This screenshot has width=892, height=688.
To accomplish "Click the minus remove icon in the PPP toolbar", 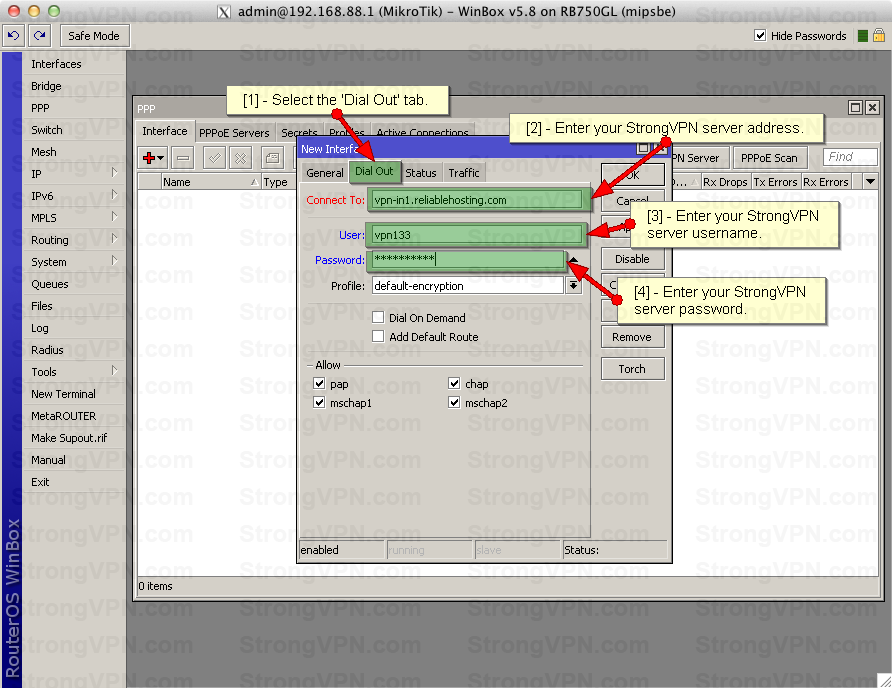I will click(x=183, y=158).
